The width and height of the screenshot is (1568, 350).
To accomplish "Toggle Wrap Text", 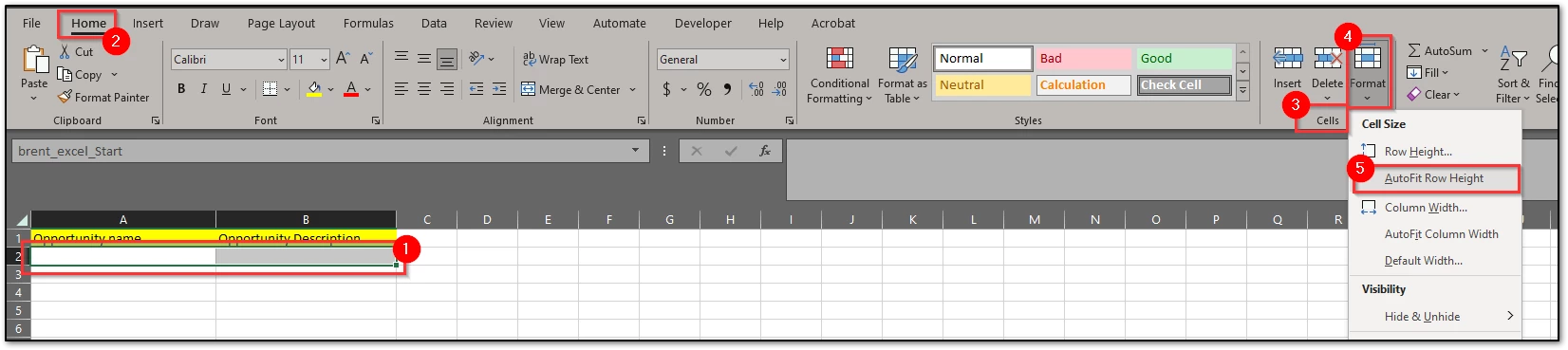I will coord(555,59).
